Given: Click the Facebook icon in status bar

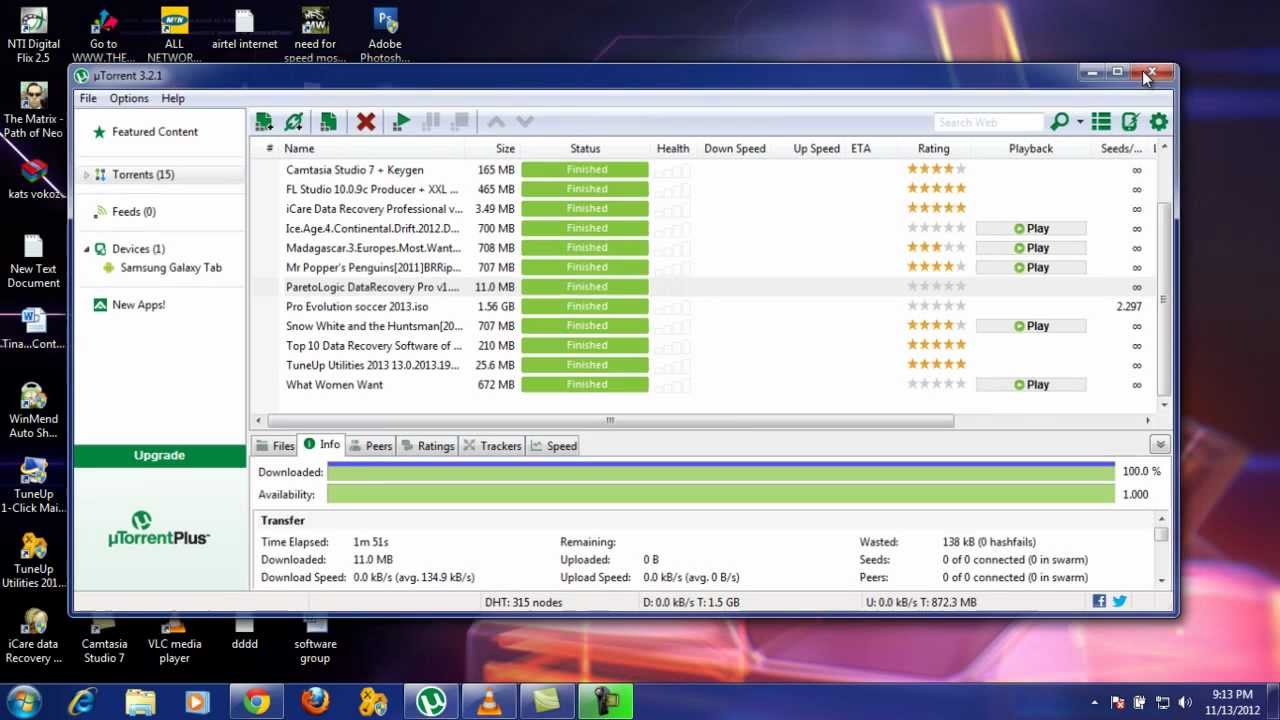Looking at the screenshot, I should 1099,601.
